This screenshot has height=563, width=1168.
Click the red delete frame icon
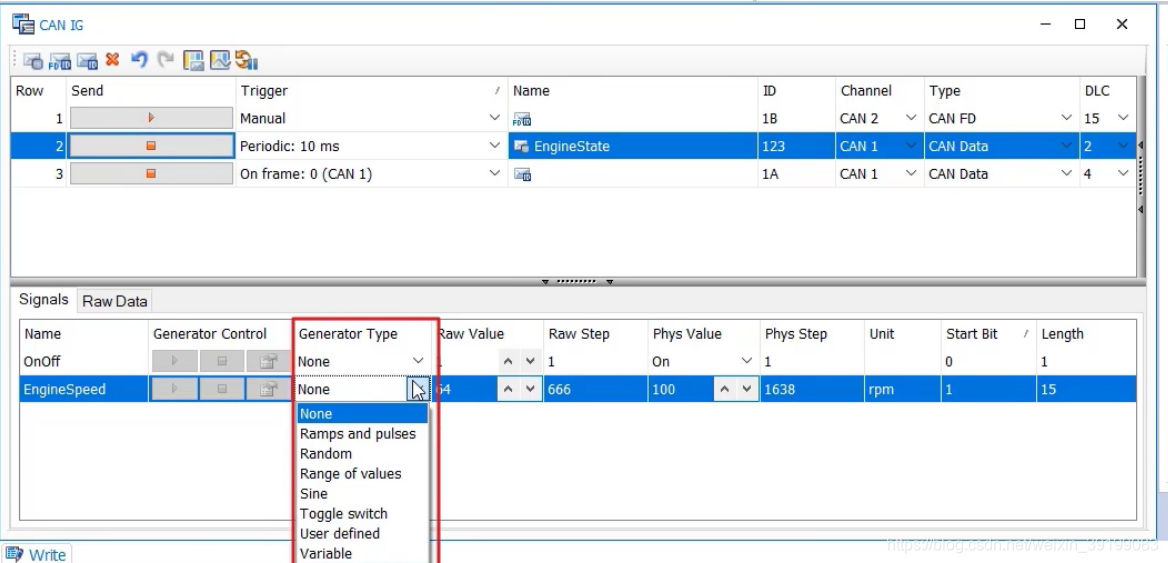click(112, 60)
